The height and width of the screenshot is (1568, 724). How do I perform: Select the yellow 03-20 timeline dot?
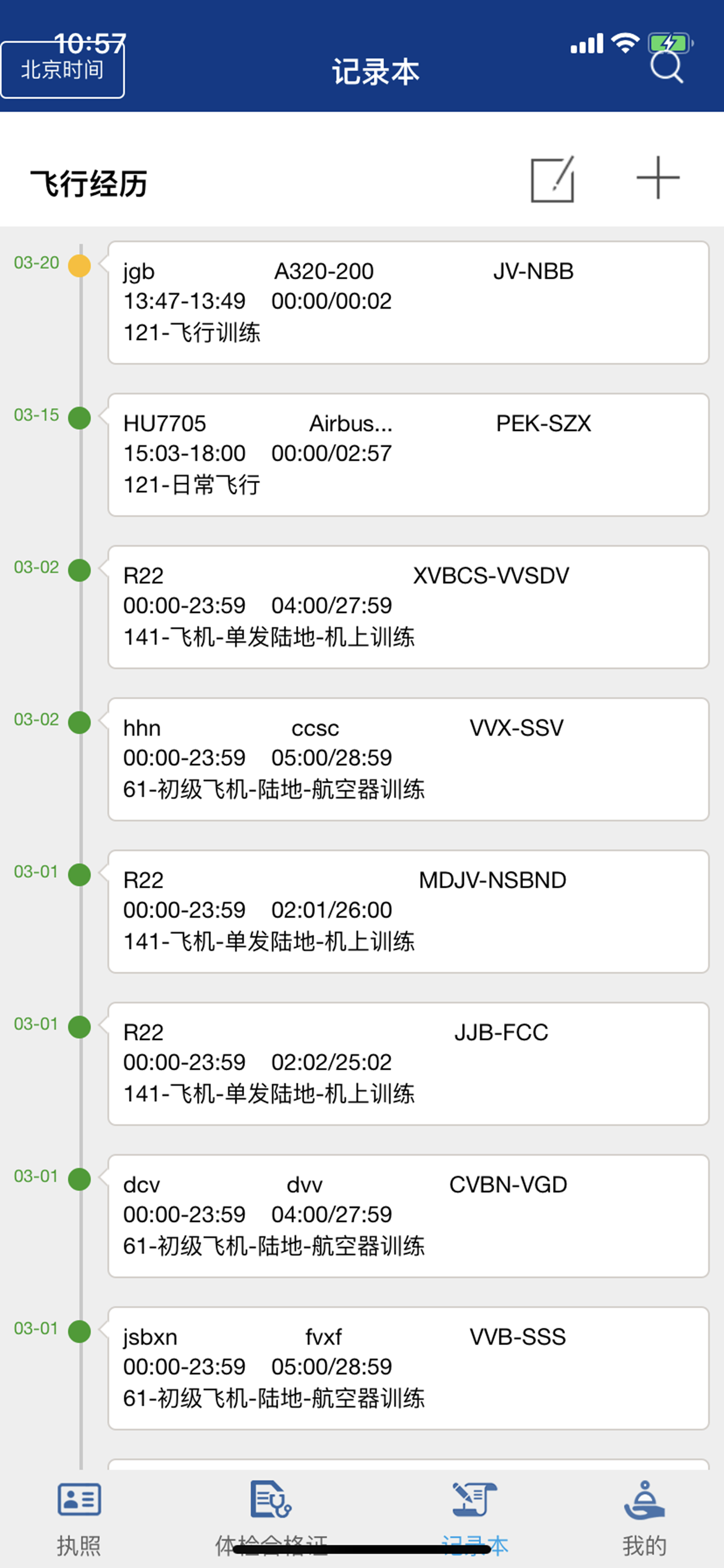[79, 266]
